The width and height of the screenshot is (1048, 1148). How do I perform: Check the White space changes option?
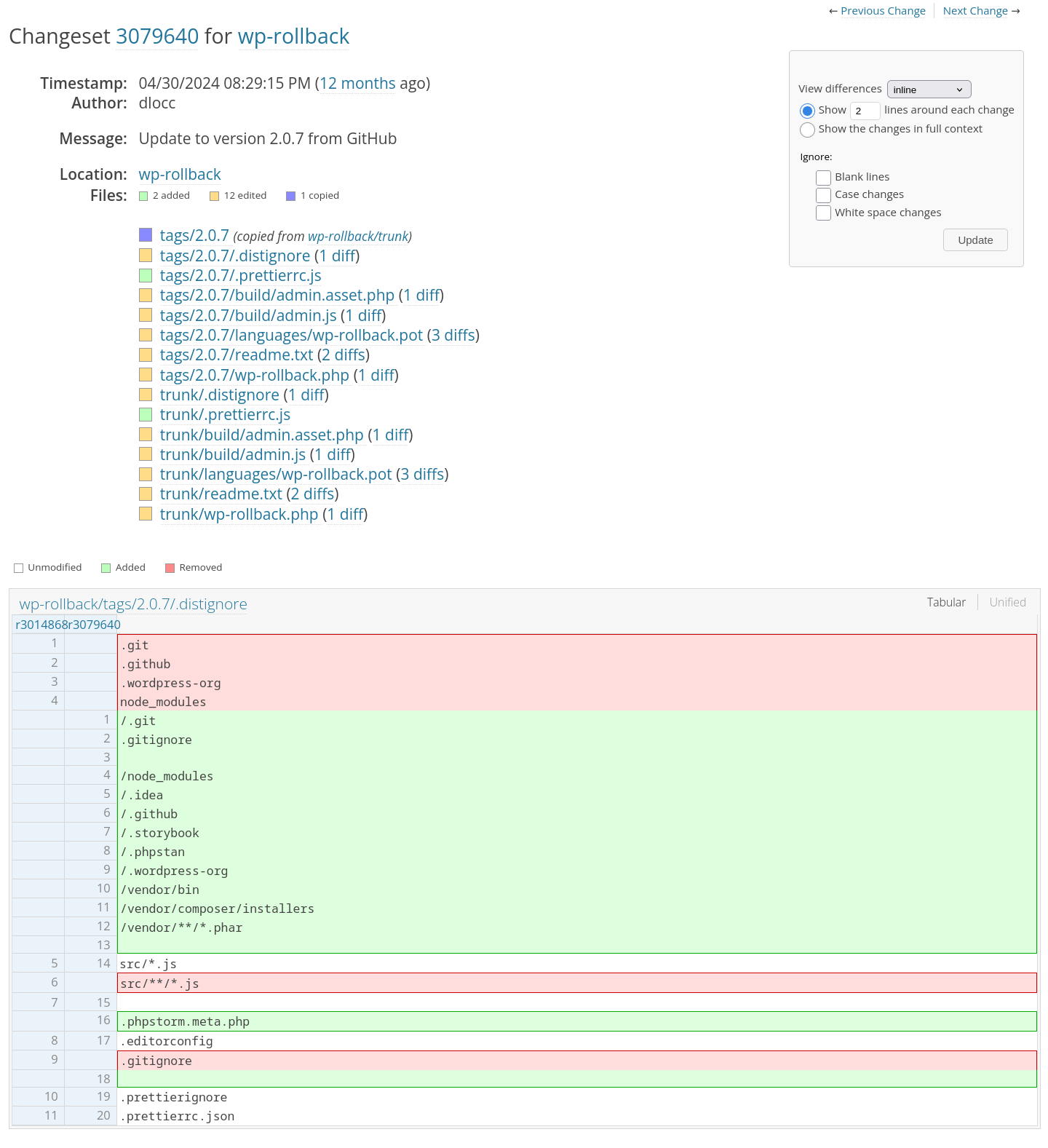tap(823, 213)
